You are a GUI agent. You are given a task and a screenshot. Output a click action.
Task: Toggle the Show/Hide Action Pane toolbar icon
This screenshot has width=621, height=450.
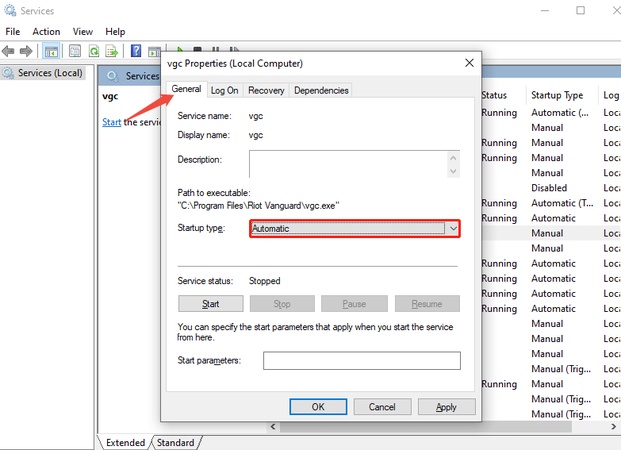[x=154, y=51]
